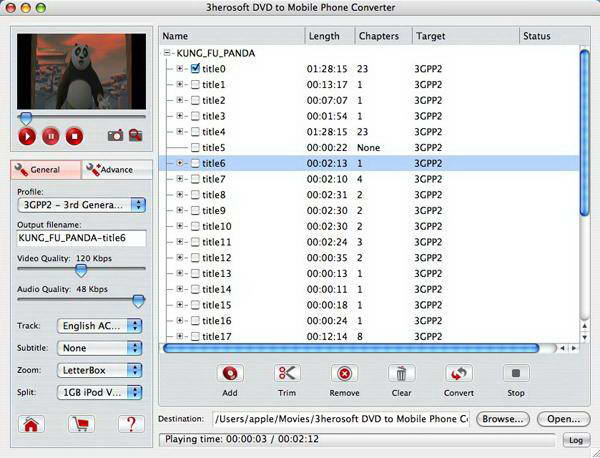Start conversion with the Convert icon
The height and width of the screenshot is (458, 600).
click(458, 374)
